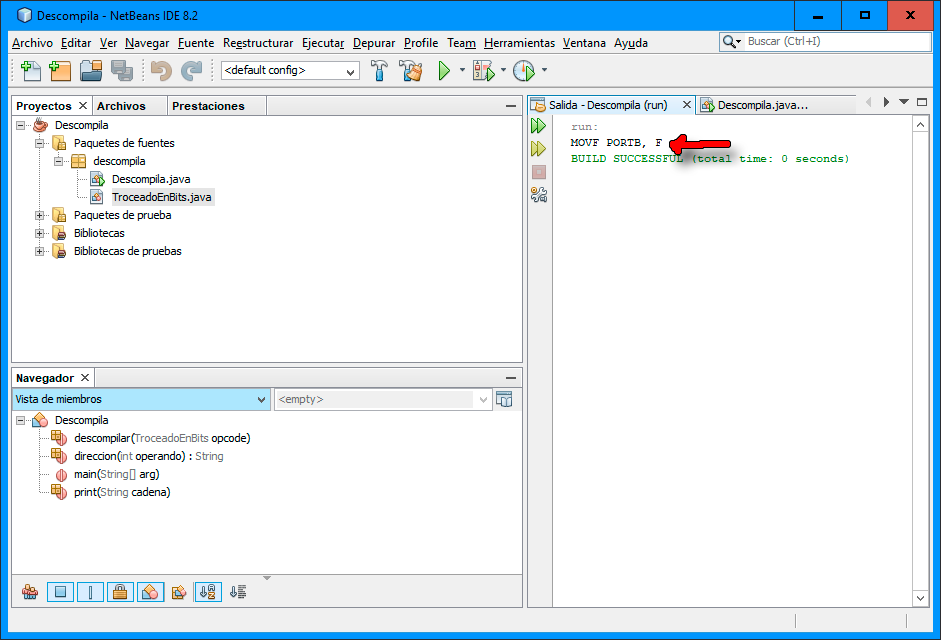
Task: Expand Bibliotecas de pruebas node
Action: [x=40, y=252]
